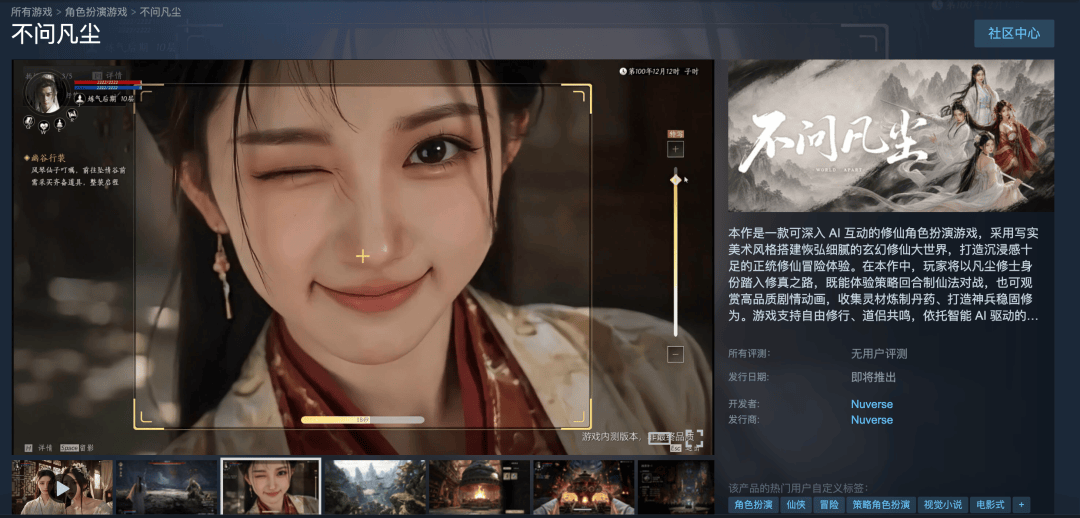Click the 炼气后期 10层 level label
Image resolution: width=1080 pixels, height=518 pixels.
coord(110,99)
